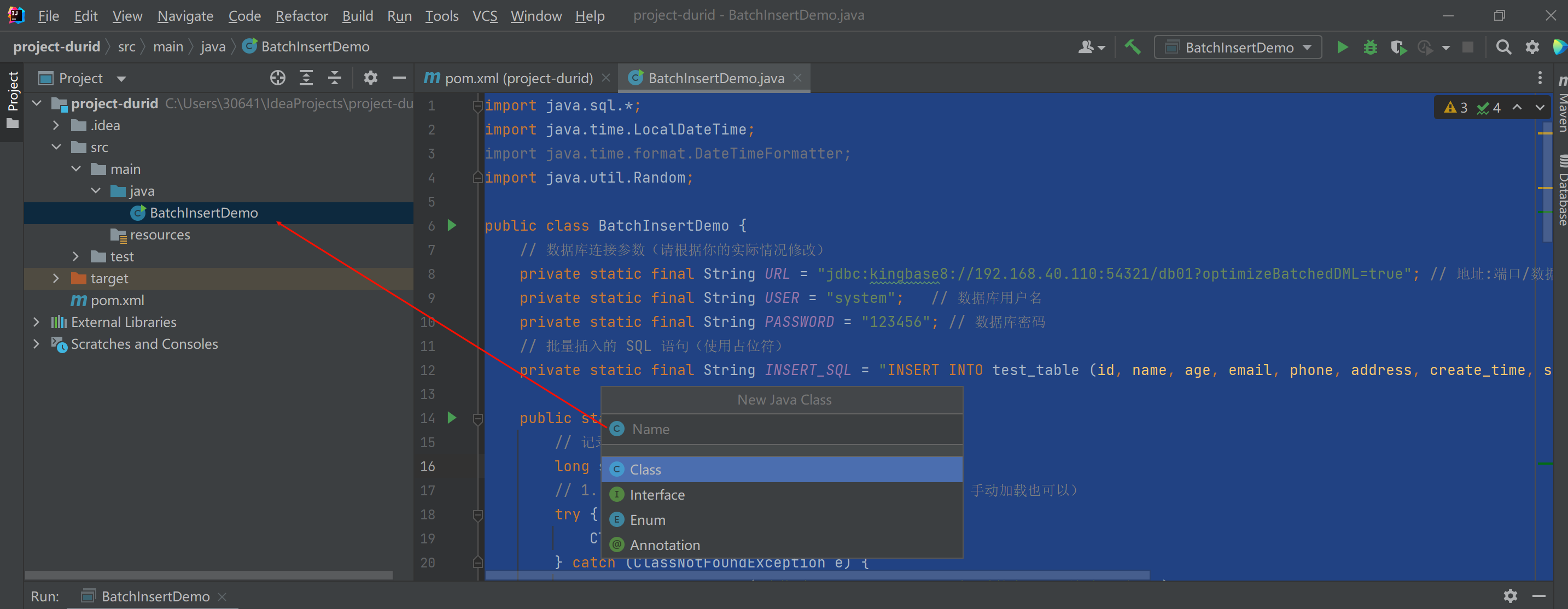Open Search Everywhere magnifier icon
Screen dimensions: 1568x609
(1503, 47)
